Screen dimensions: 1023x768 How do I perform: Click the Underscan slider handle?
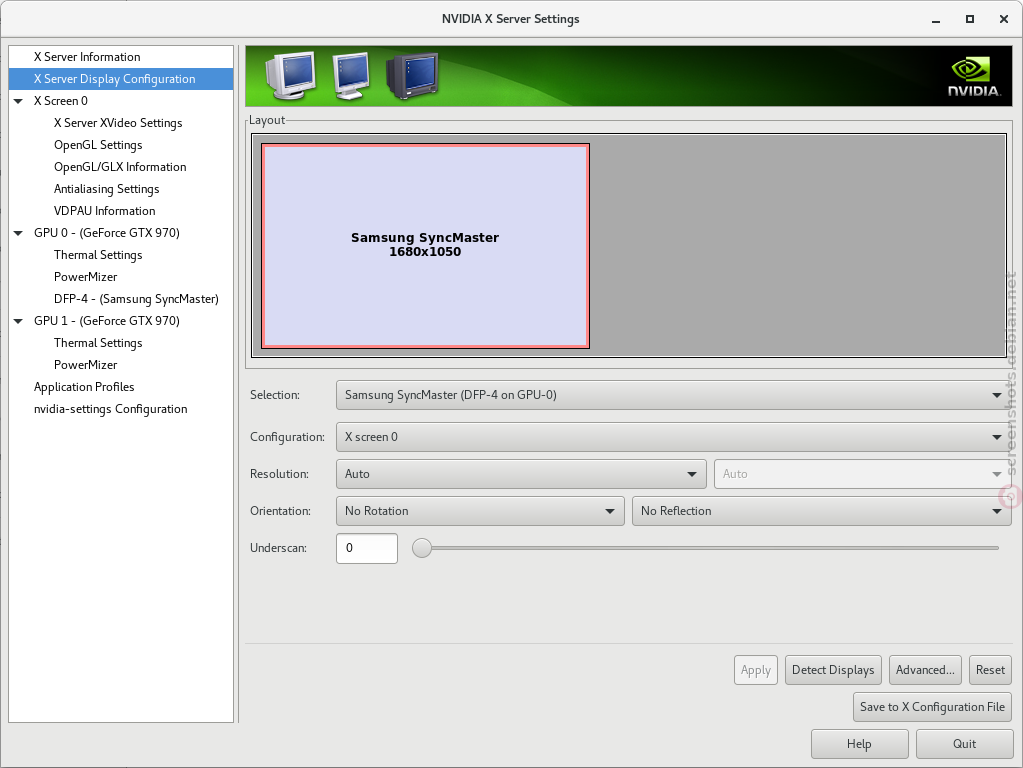(x=422, y=548)
